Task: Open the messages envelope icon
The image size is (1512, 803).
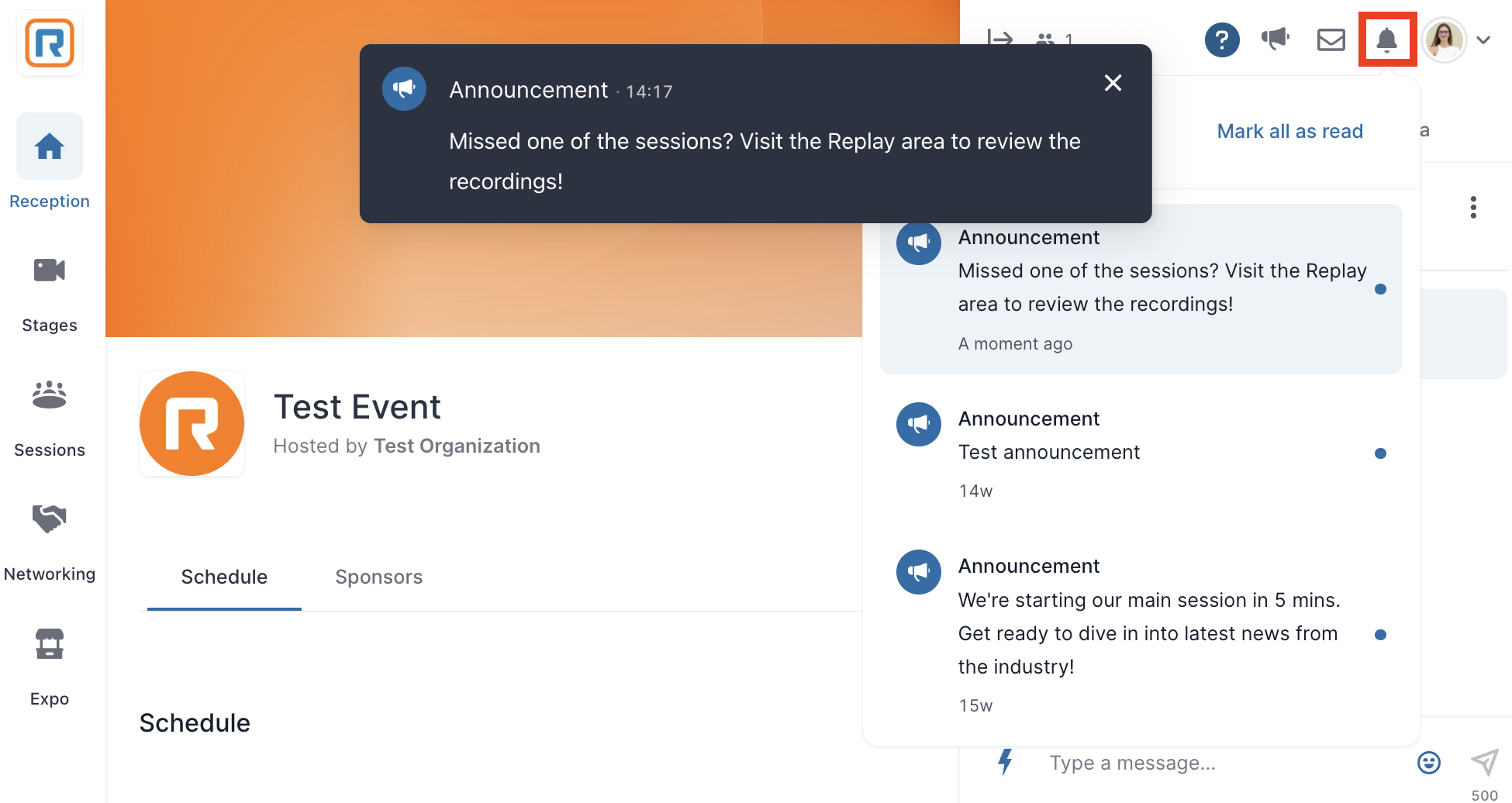Action: (1331, 40)
